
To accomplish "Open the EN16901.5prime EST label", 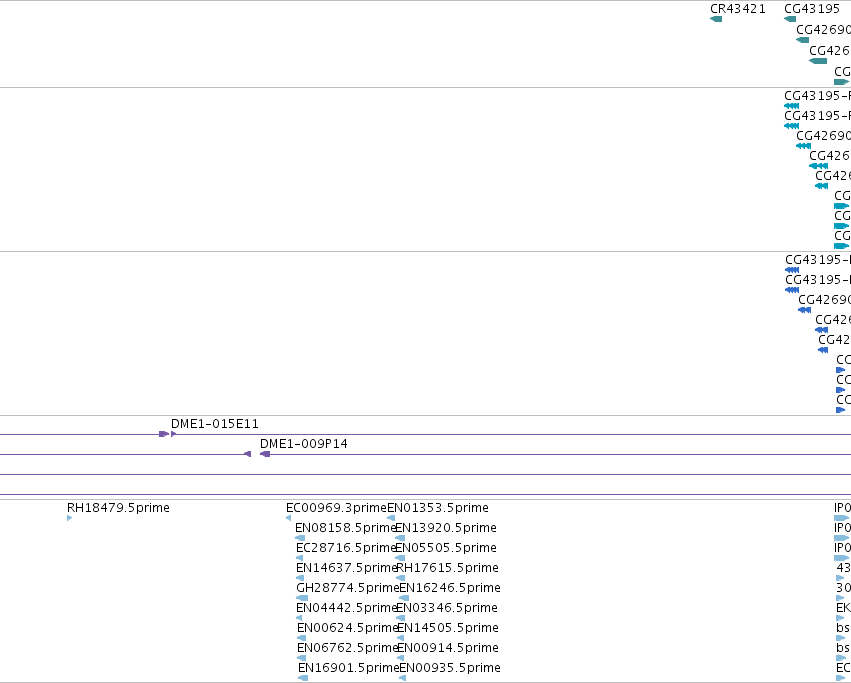I will (x=348, y=667).
